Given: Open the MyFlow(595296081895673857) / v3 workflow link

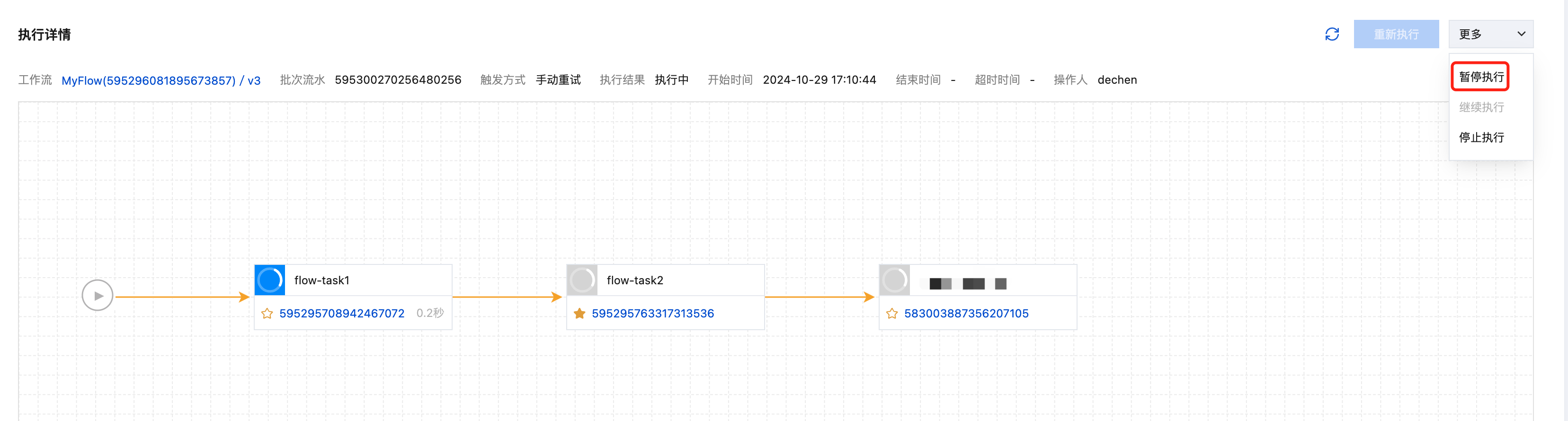Looking at the screenshot, I should [160, 80].
